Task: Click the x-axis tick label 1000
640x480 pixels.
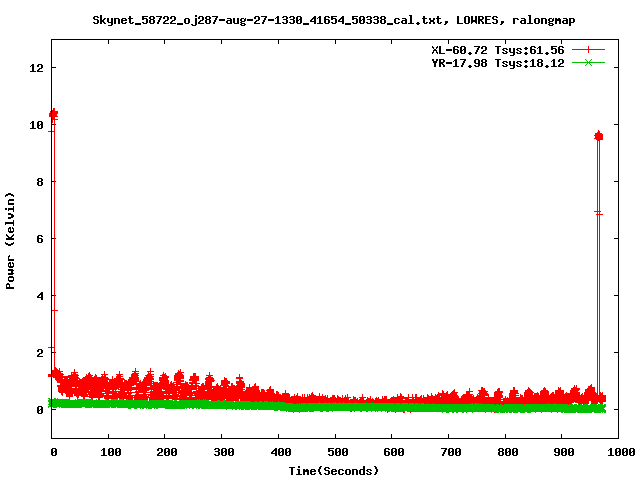Action: coord(621,452)
